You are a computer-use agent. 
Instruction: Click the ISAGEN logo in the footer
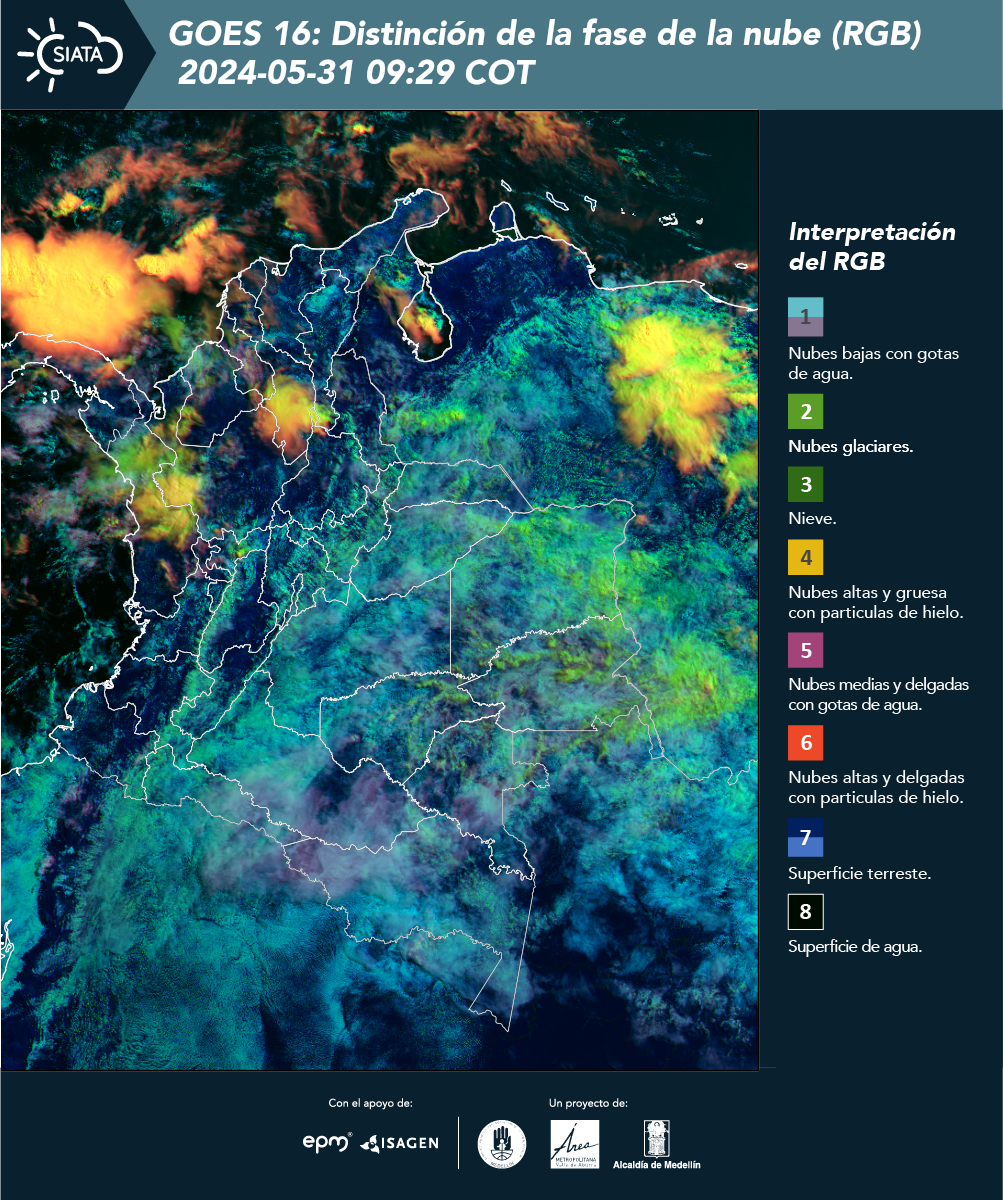(x=399, y=1142)
